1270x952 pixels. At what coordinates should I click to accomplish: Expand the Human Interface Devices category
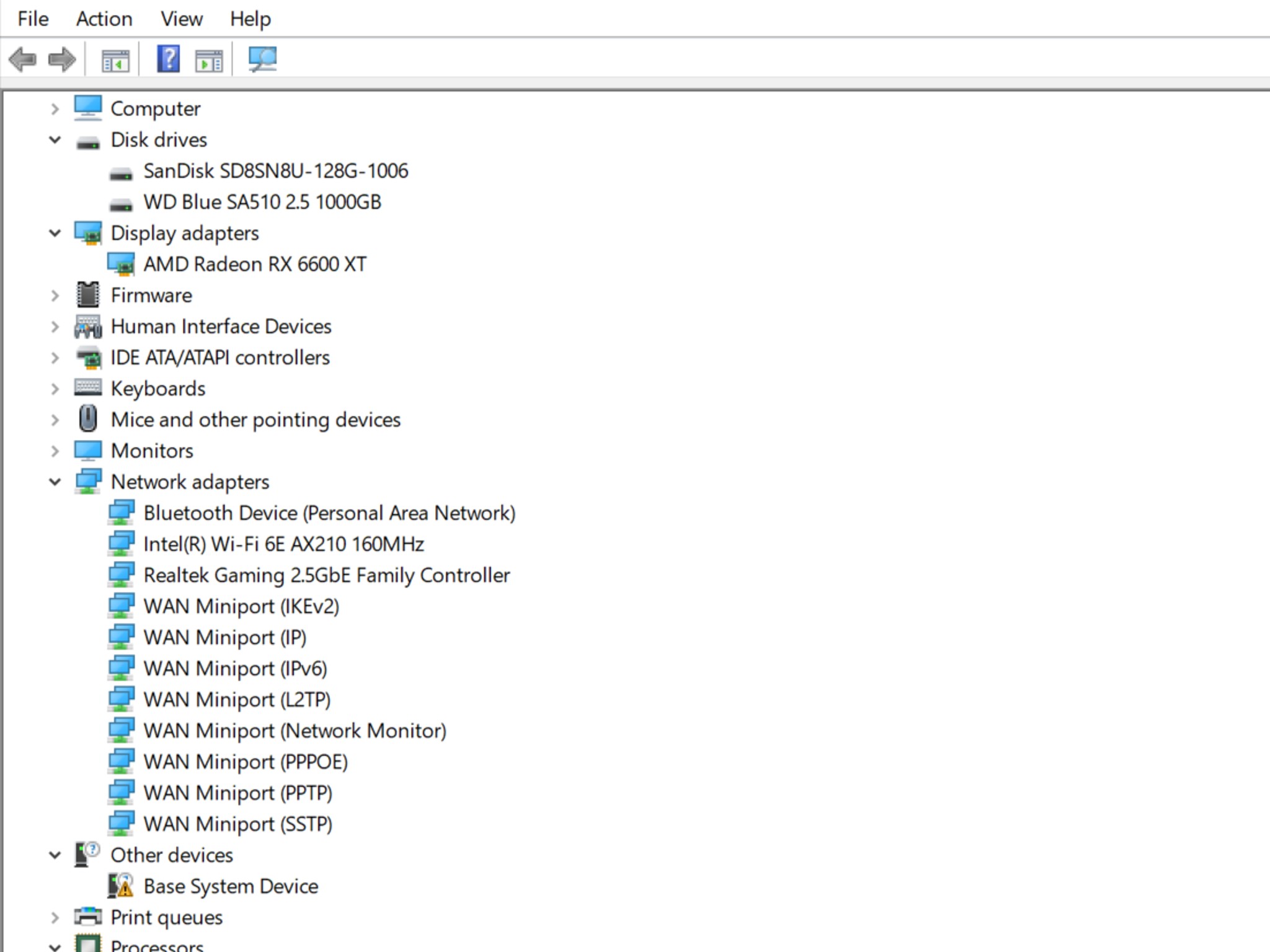point(55,326)
